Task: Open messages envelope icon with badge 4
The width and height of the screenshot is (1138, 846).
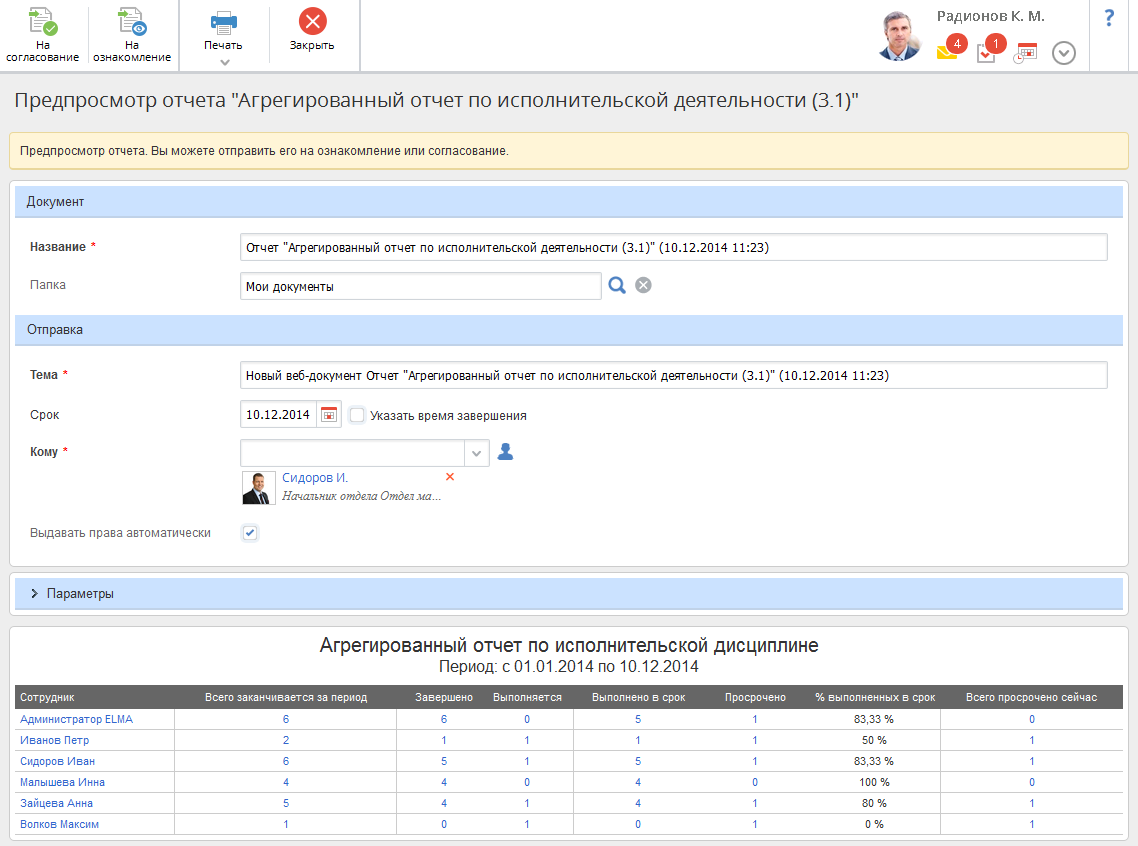Action: (947, 52)
